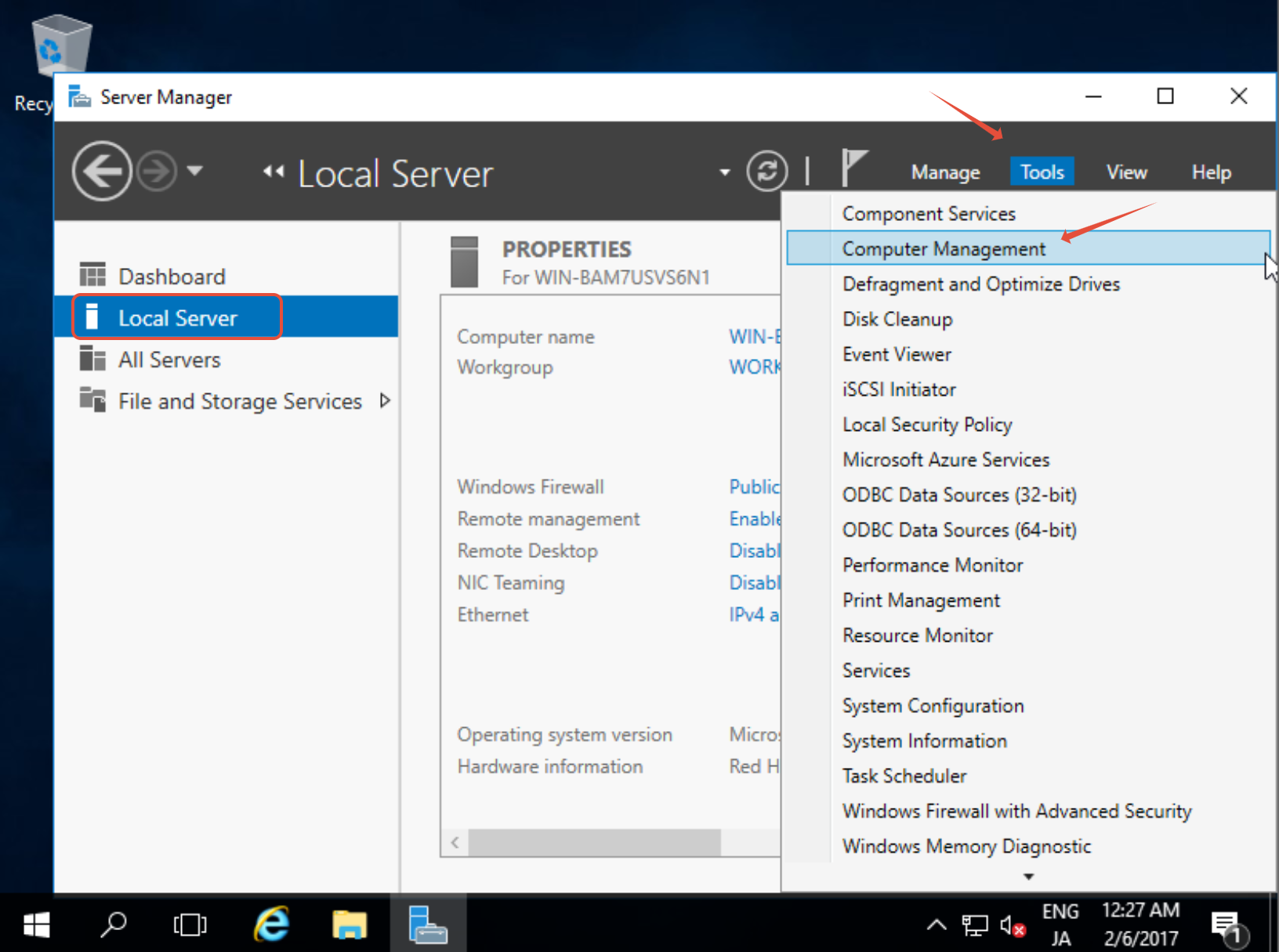The image size is (1279, 952).
Task: Open the back-button history dropdown
Action: [196, 171]
